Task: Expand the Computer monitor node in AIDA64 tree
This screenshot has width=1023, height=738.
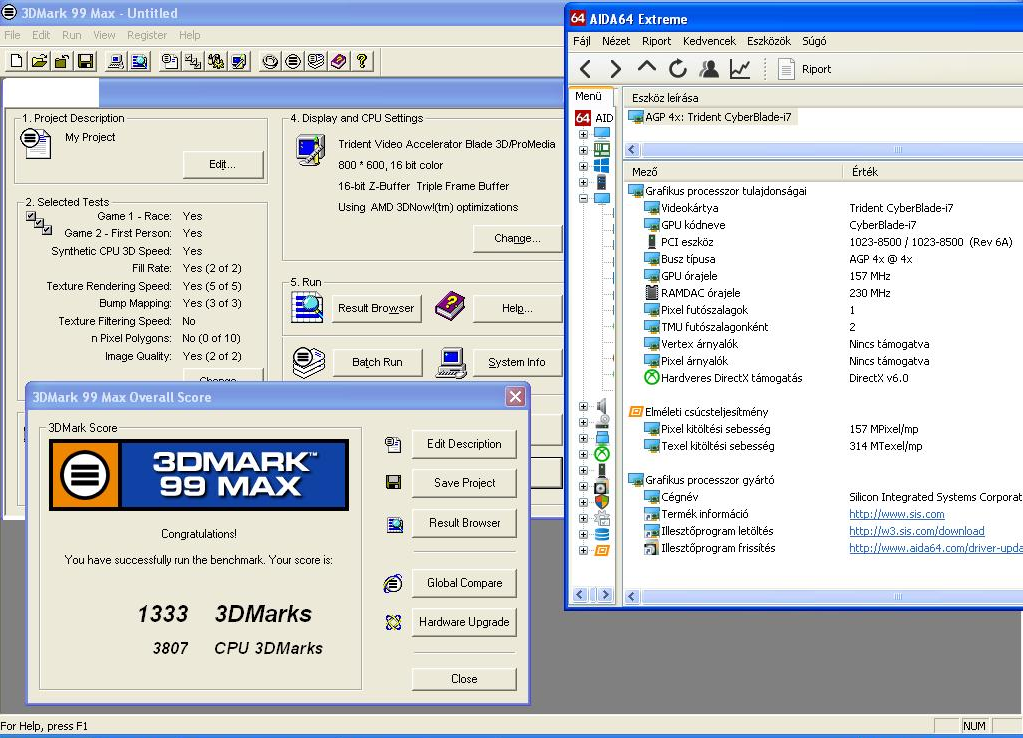Action: [x=583, y=134]
